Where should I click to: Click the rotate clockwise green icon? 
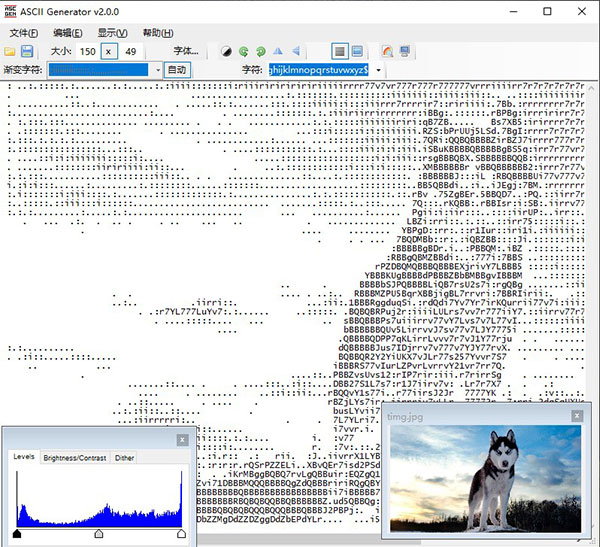point(260,50)
